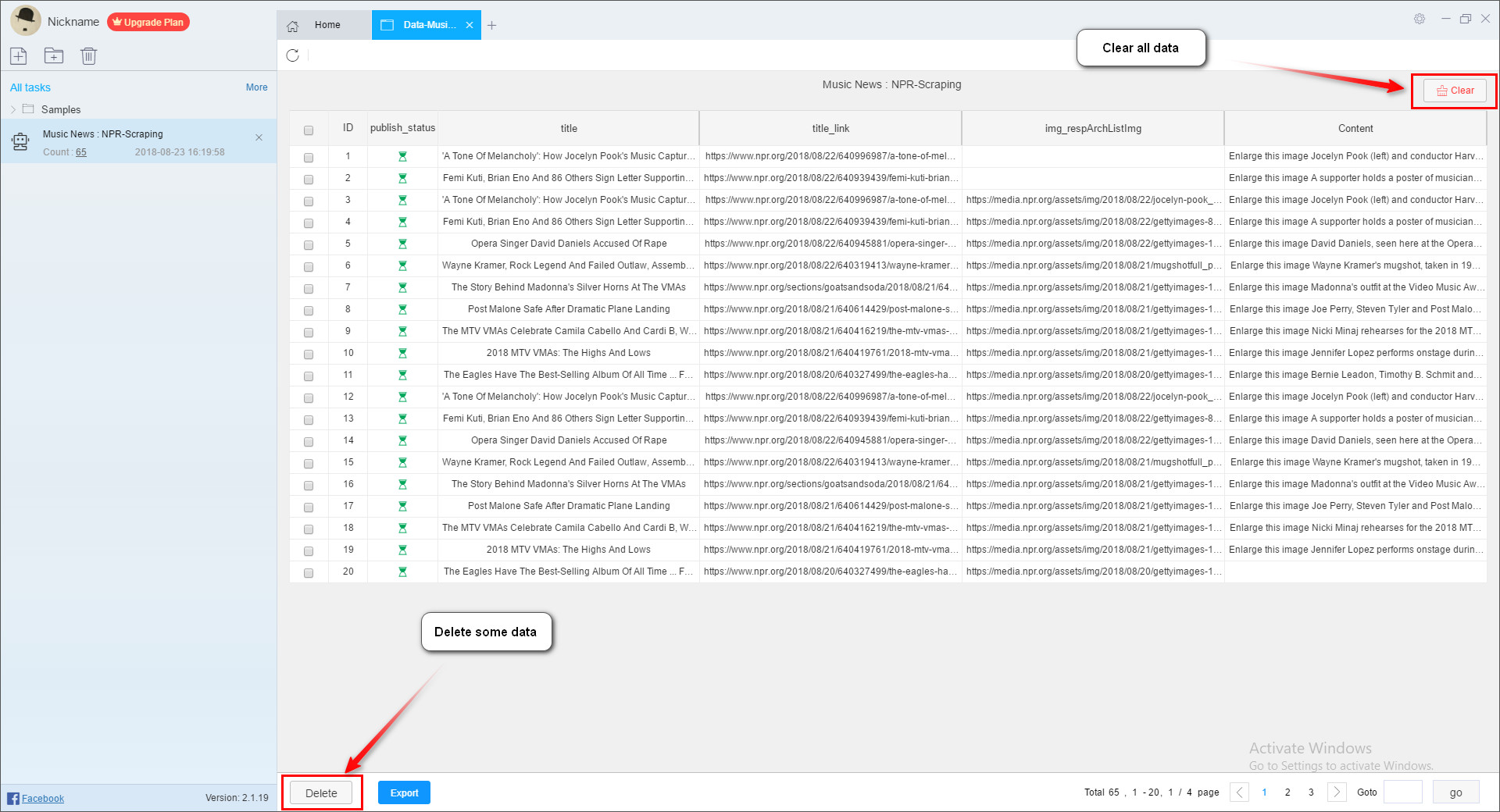Click publish status hourglass in row 5
The height and width of the screenshot is (812, 1500).
click(x=402, y=244)
